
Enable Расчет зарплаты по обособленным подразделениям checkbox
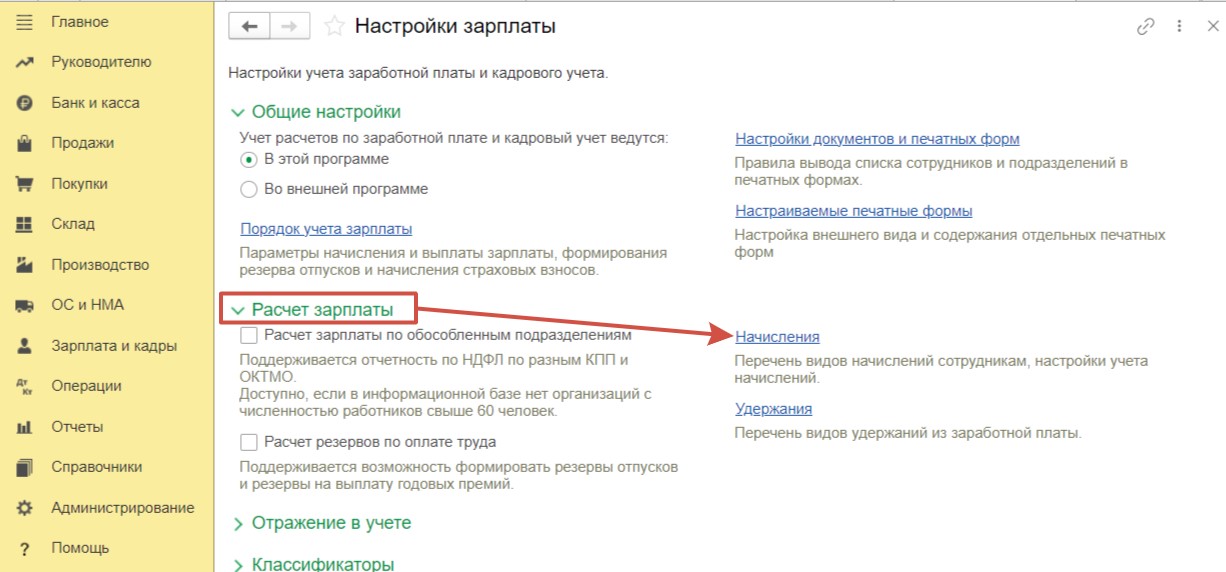tap(249, 335)
